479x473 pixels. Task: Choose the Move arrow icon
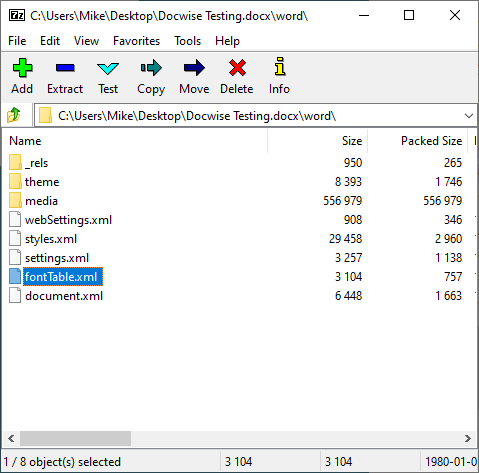tap(194, 68)
